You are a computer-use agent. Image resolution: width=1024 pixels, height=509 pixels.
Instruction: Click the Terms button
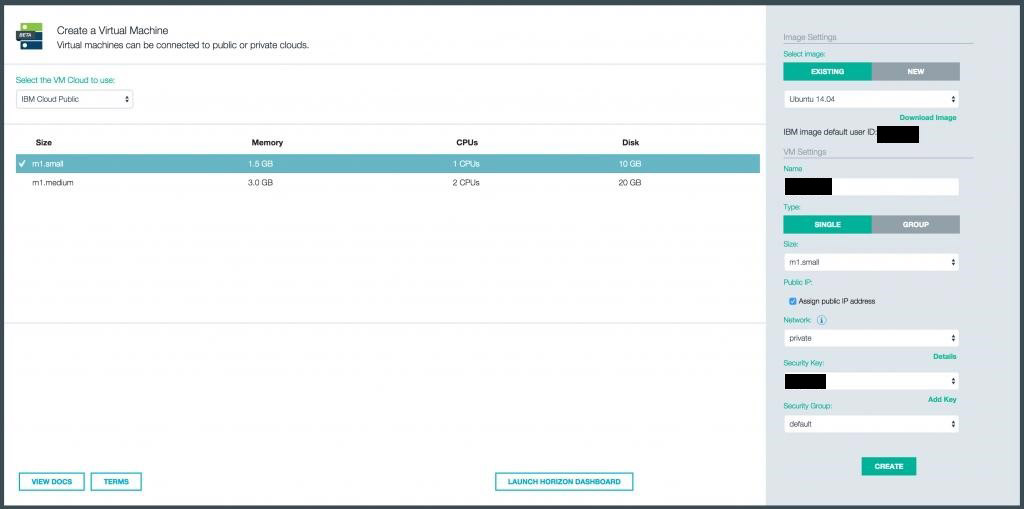[116, 482]
